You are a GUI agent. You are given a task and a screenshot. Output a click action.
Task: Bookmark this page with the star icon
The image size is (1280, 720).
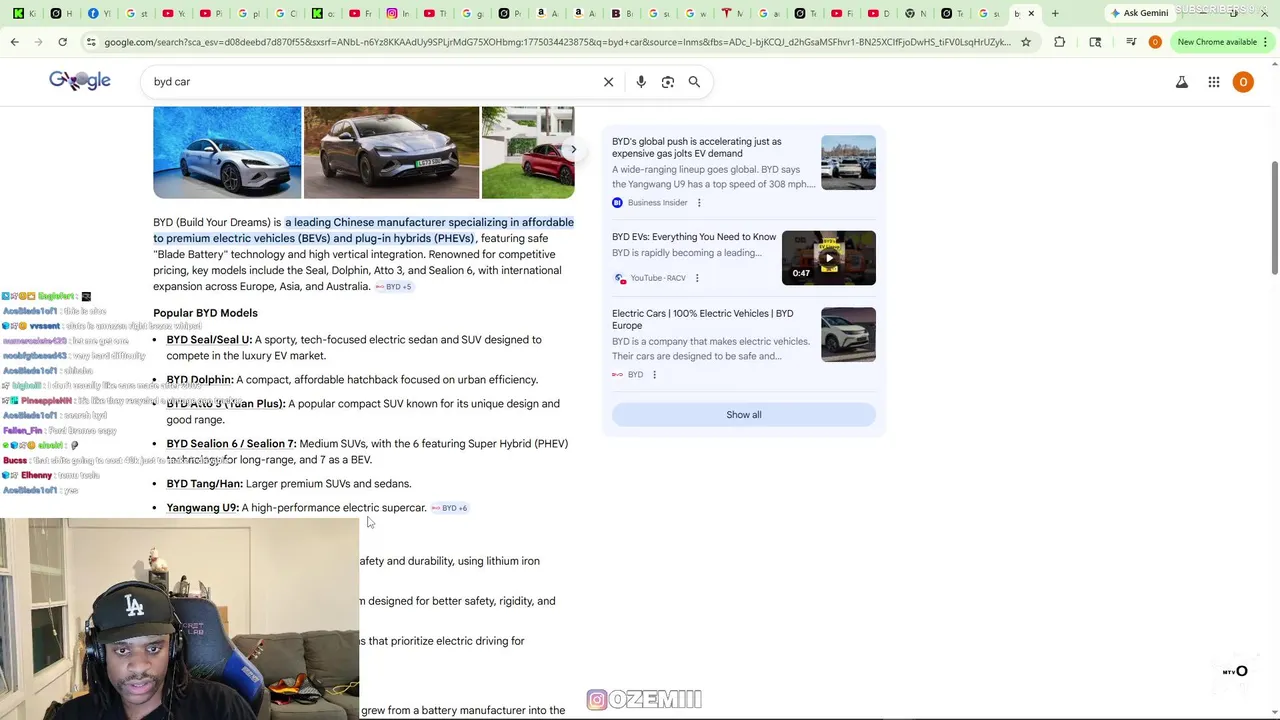[1025, 42]
